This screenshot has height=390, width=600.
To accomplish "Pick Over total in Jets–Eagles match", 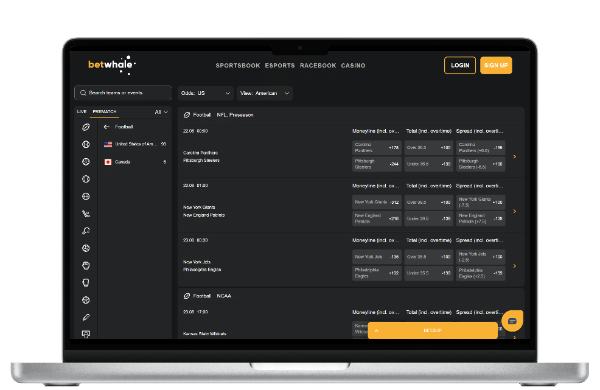I will click(x=428, y=257).
